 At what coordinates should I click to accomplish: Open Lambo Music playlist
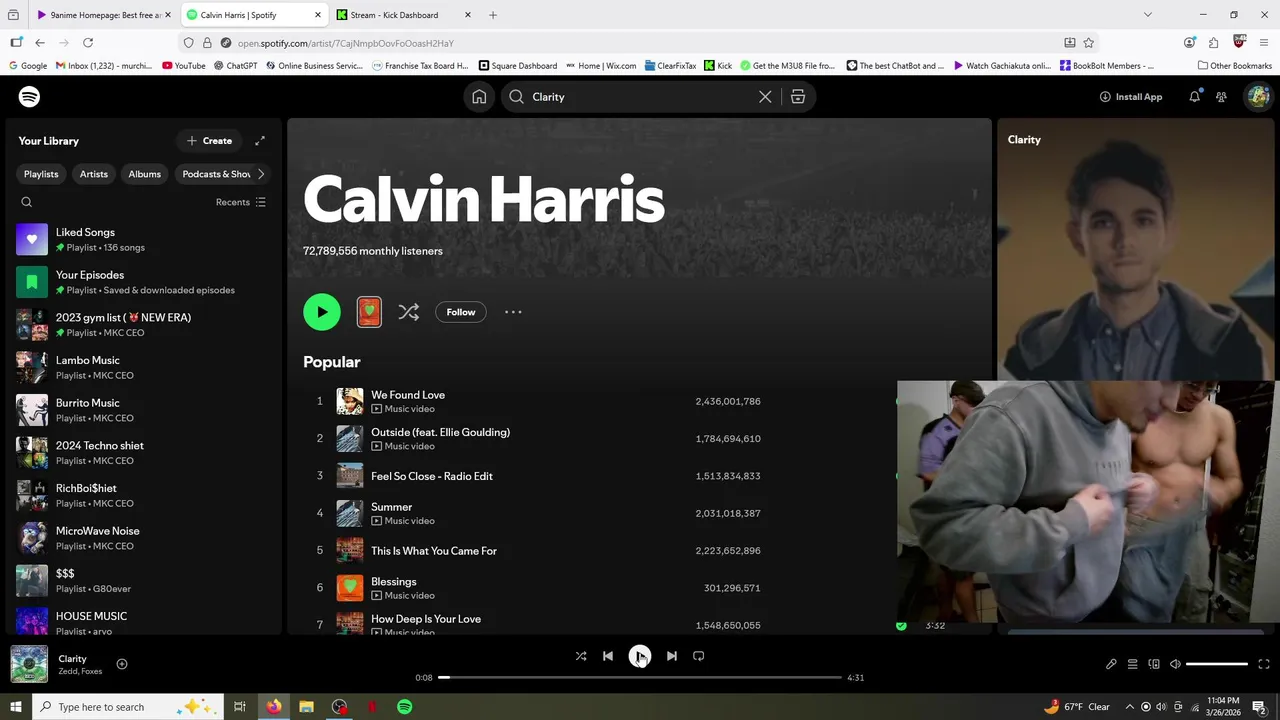tap(143, 368)
